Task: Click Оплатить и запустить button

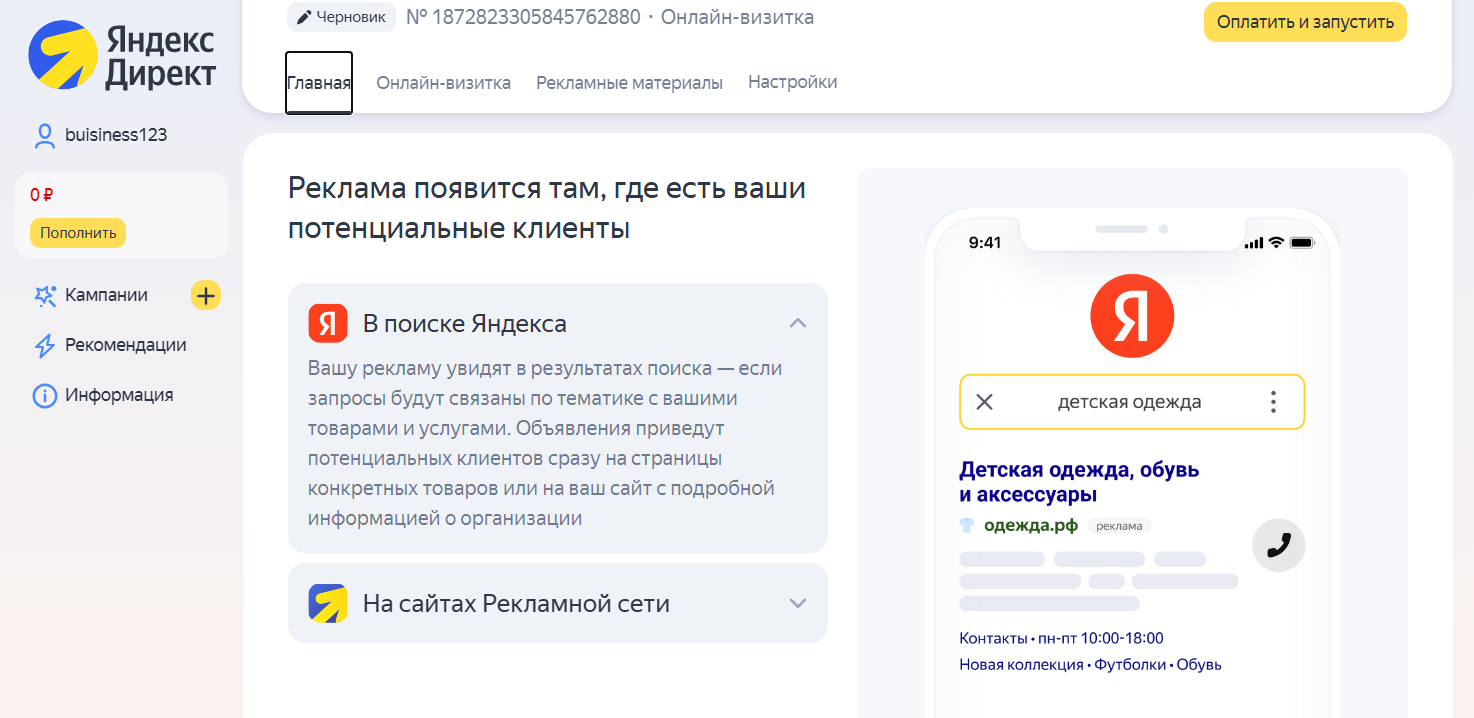Action: pyautogui.click(x=1305, y=22)
